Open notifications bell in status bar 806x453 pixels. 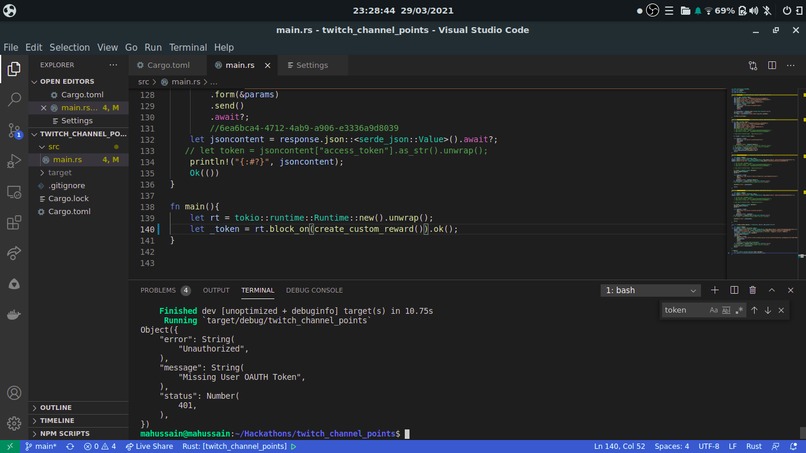pyautogui.click(x=794, y=446)
